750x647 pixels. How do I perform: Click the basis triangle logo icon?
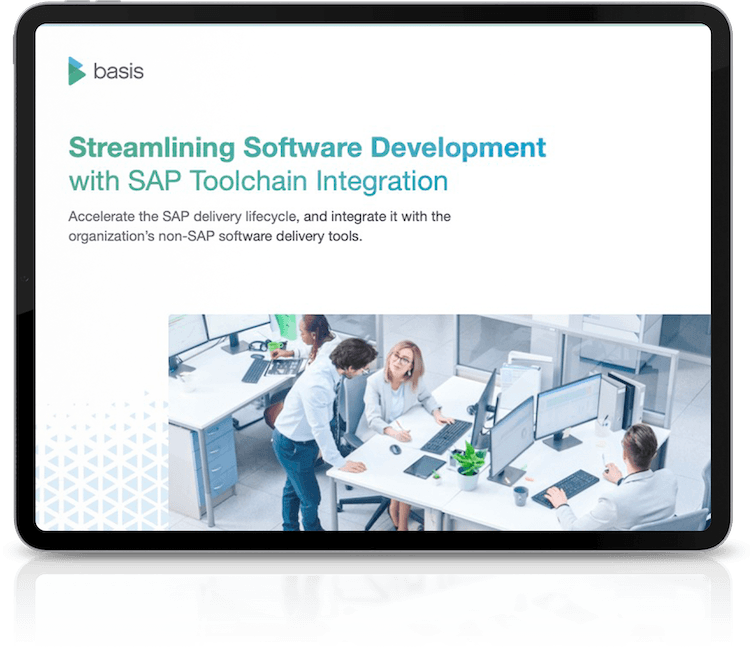tap(77, 71)
